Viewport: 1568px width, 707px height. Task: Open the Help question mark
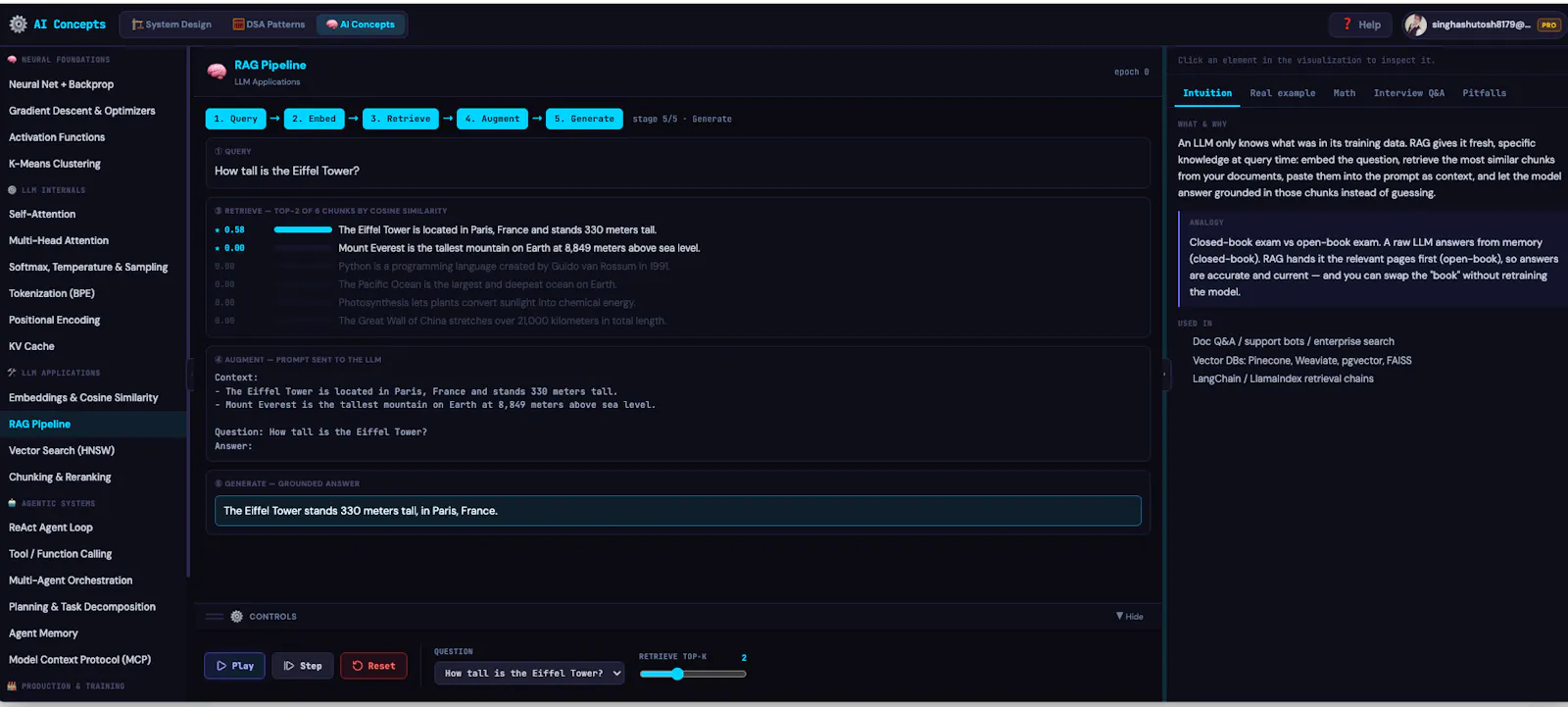coord(1347,25)
